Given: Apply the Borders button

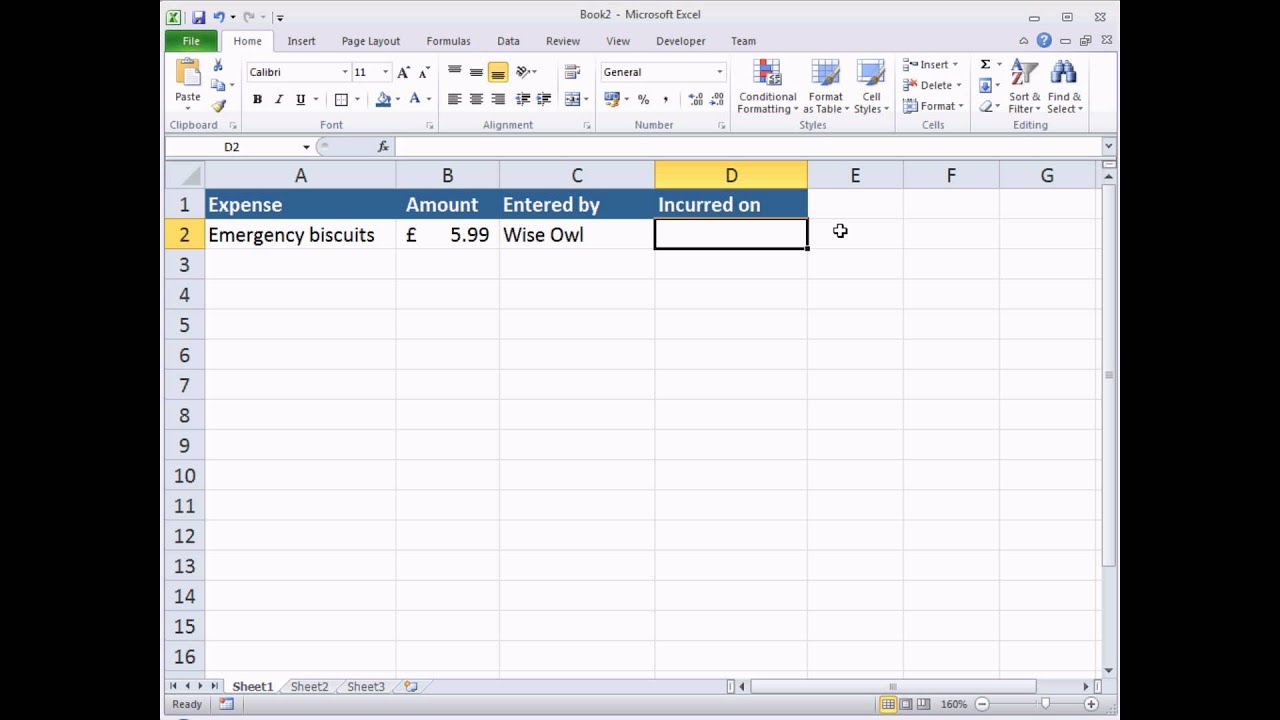Looking at the screenshot, I should (x=341, y=99).
